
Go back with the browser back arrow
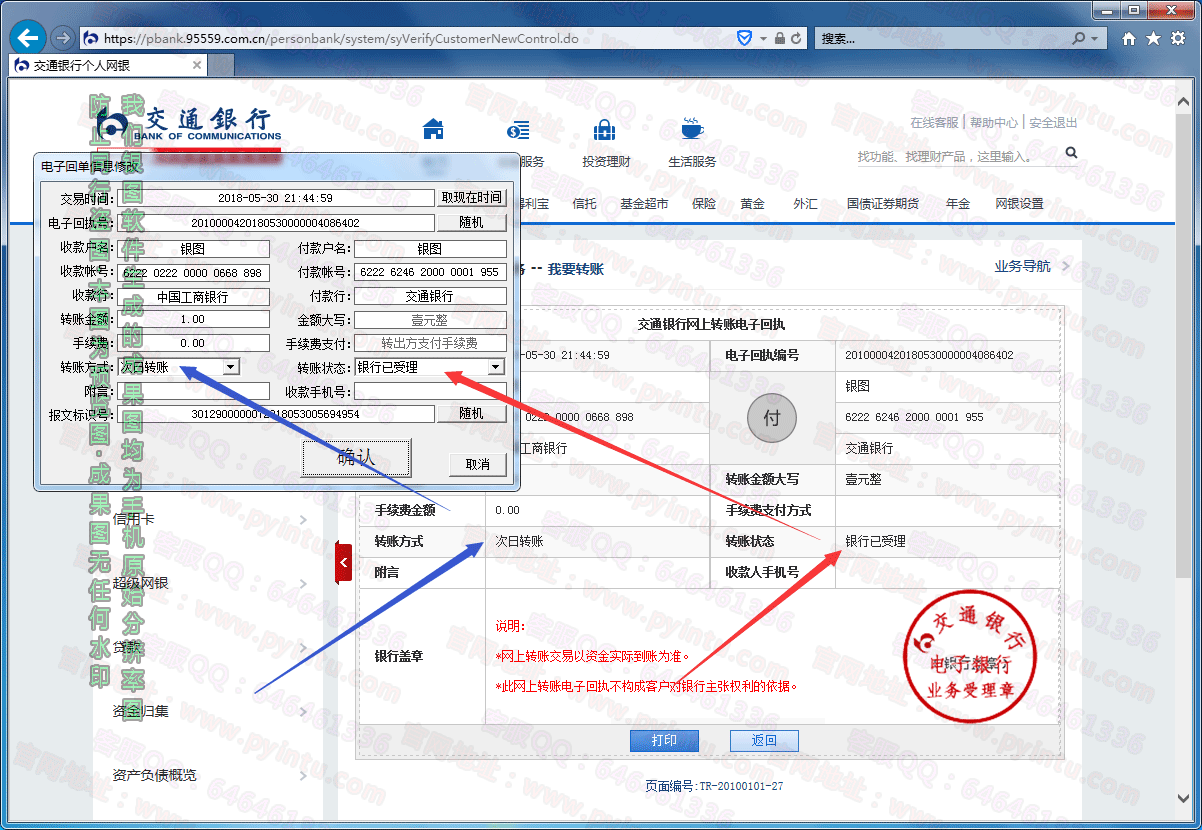tap(28, 38)
